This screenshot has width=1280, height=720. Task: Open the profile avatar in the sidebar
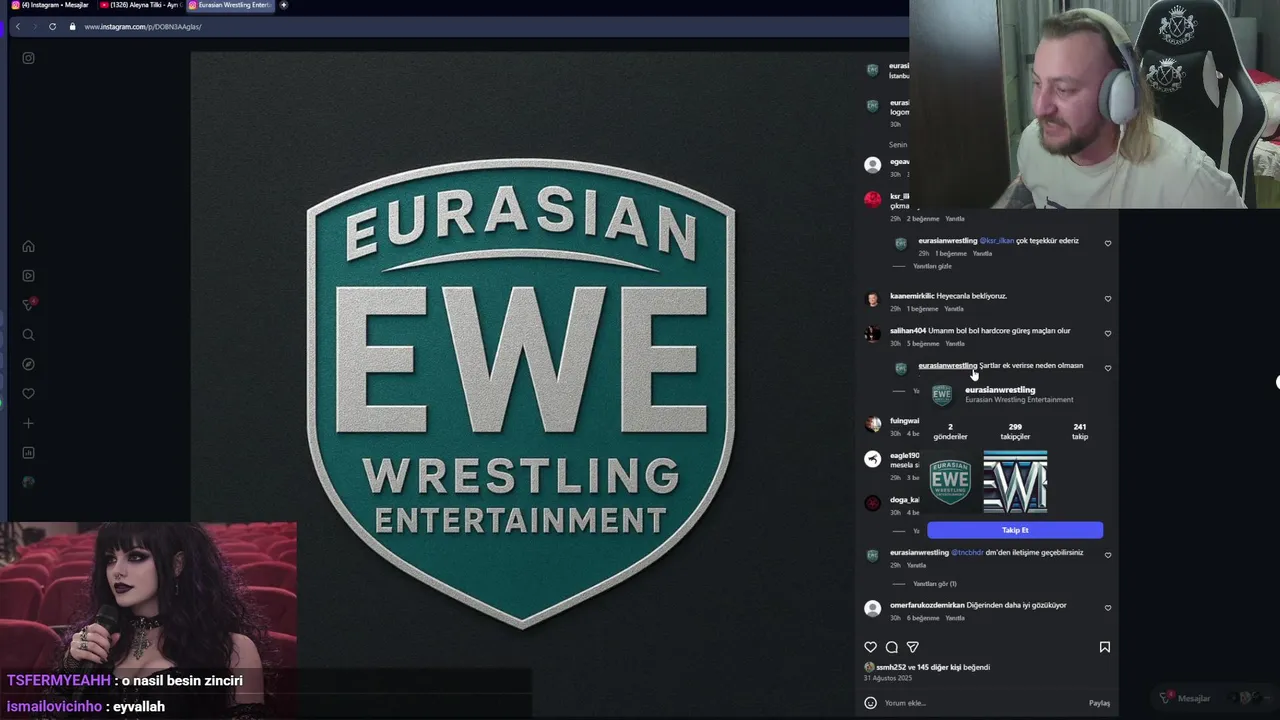point(28,482)
